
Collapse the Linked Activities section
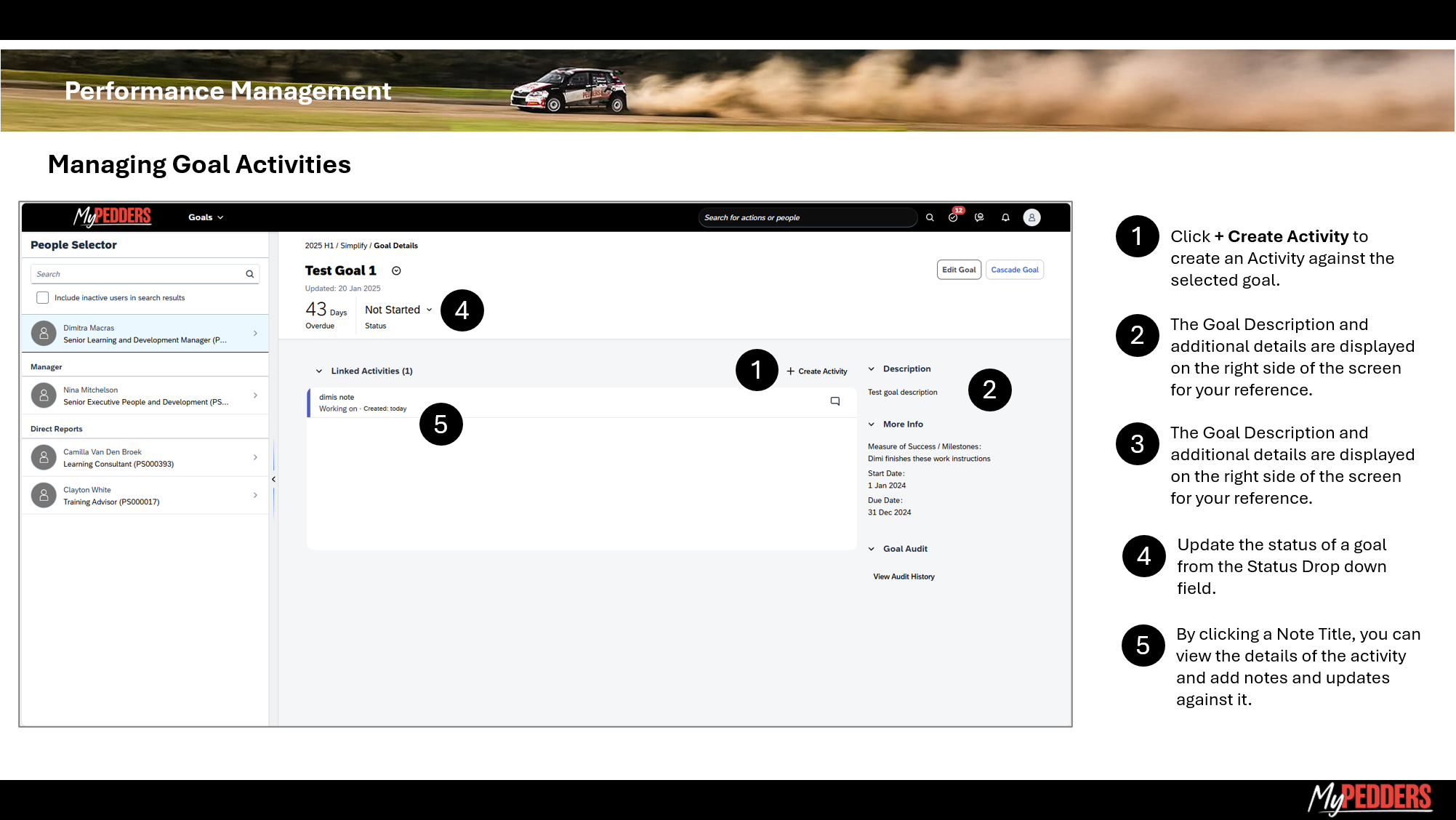tap(319, 371)
